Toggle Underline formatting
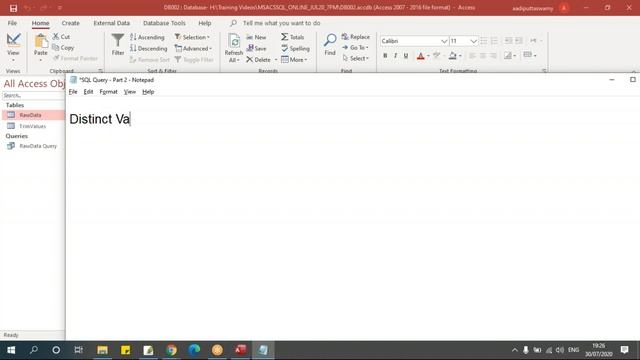Viewport: 640px width, 360px height. click(x=406, y=56)
